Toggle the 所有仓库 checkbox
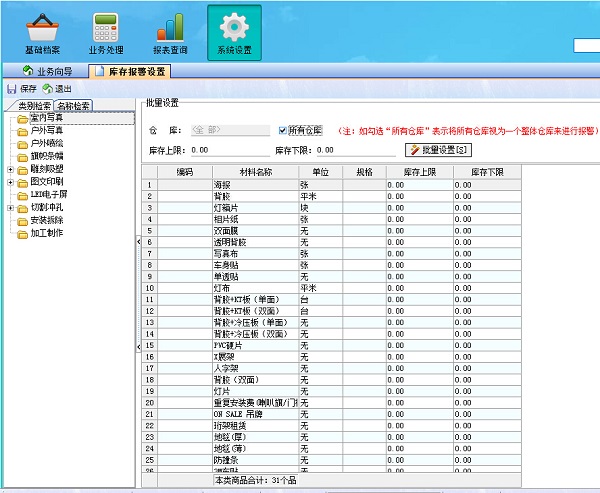The width and height of the screenshot is (600, 493). [x=283, y=130]
